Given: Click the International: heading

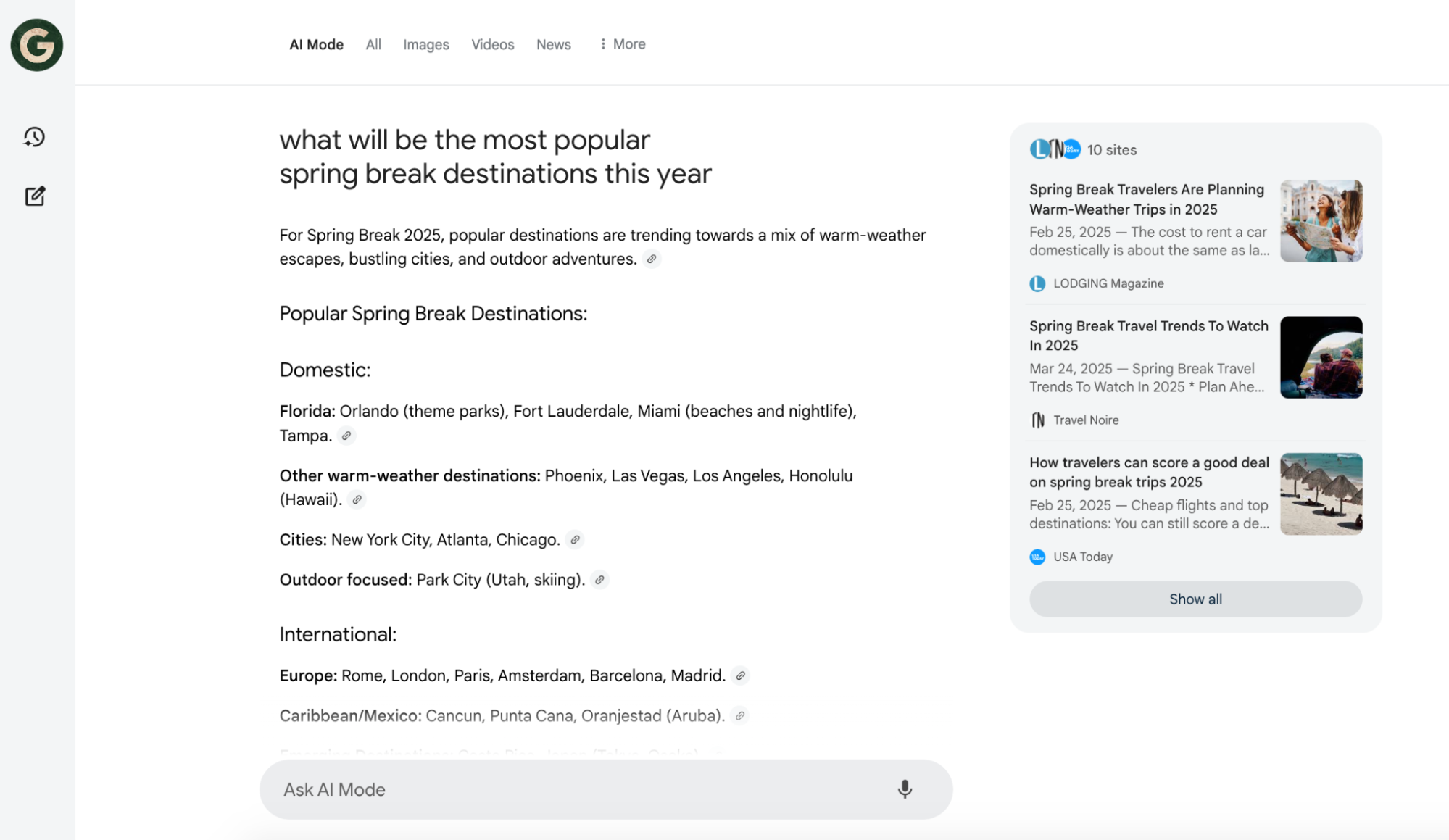Looking at the screenshot, I should [x=338, y=634].
